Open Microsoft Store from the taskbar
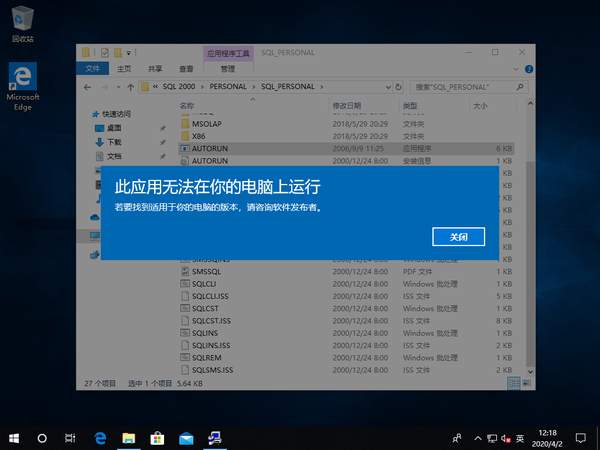Screen dimensions: 600x450 pos(157,438)
